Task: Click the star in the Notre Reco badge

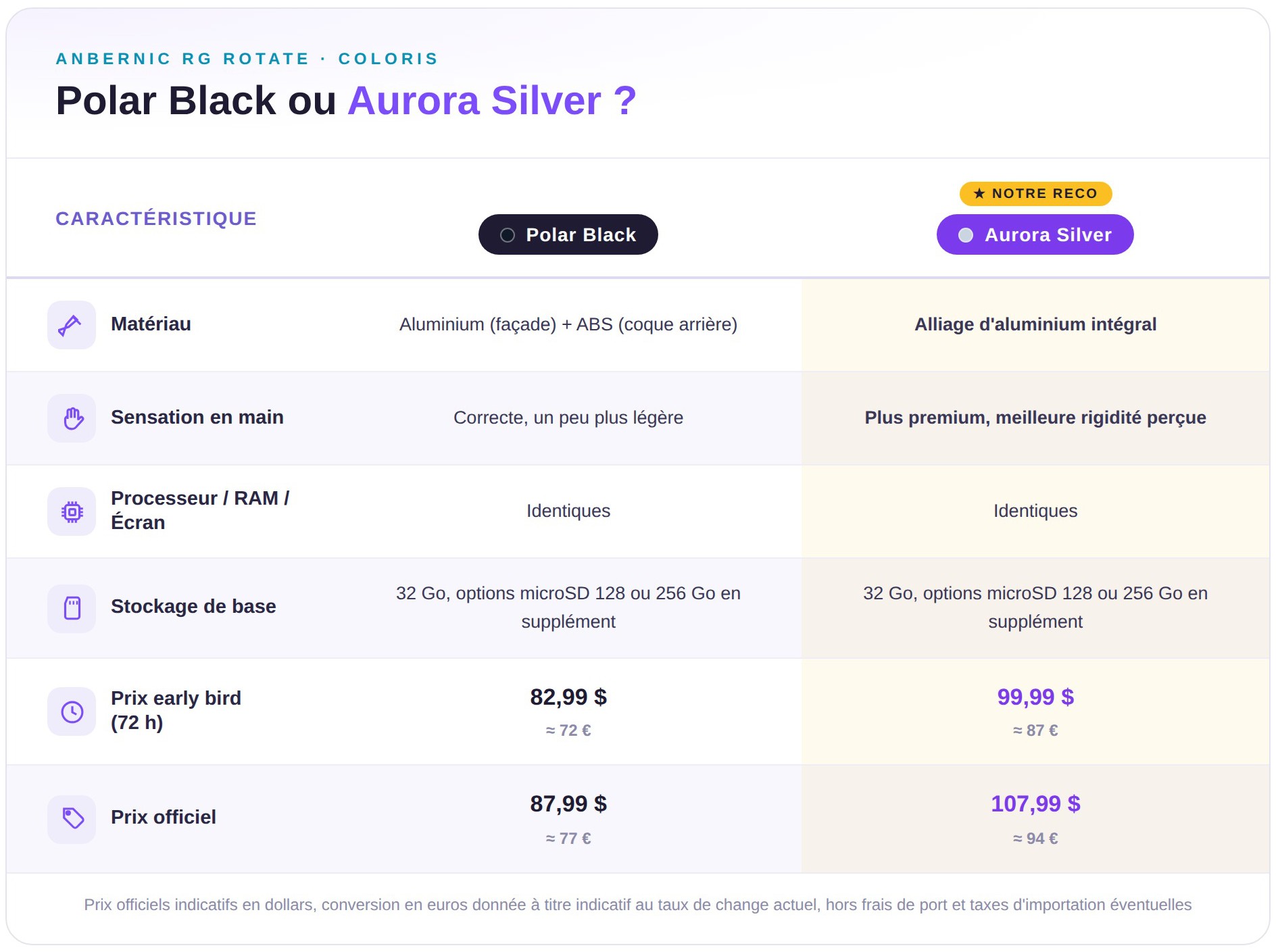Action: (979, 194)
